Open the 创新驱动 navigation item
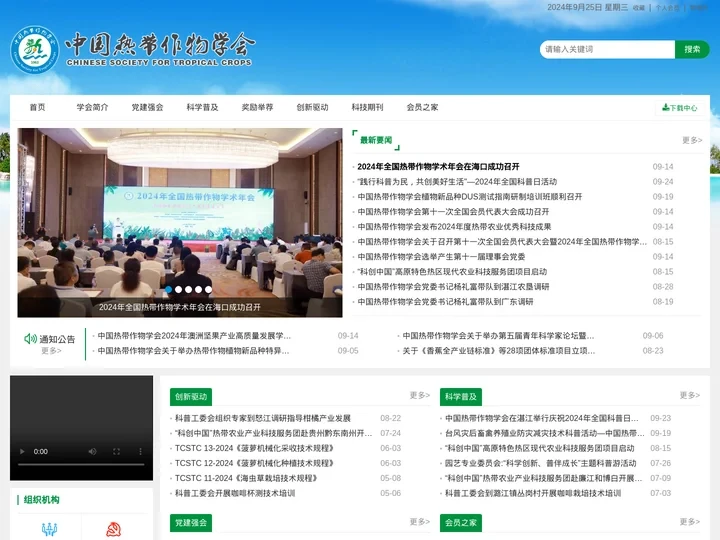720x540 pixels. pos(312,107)
